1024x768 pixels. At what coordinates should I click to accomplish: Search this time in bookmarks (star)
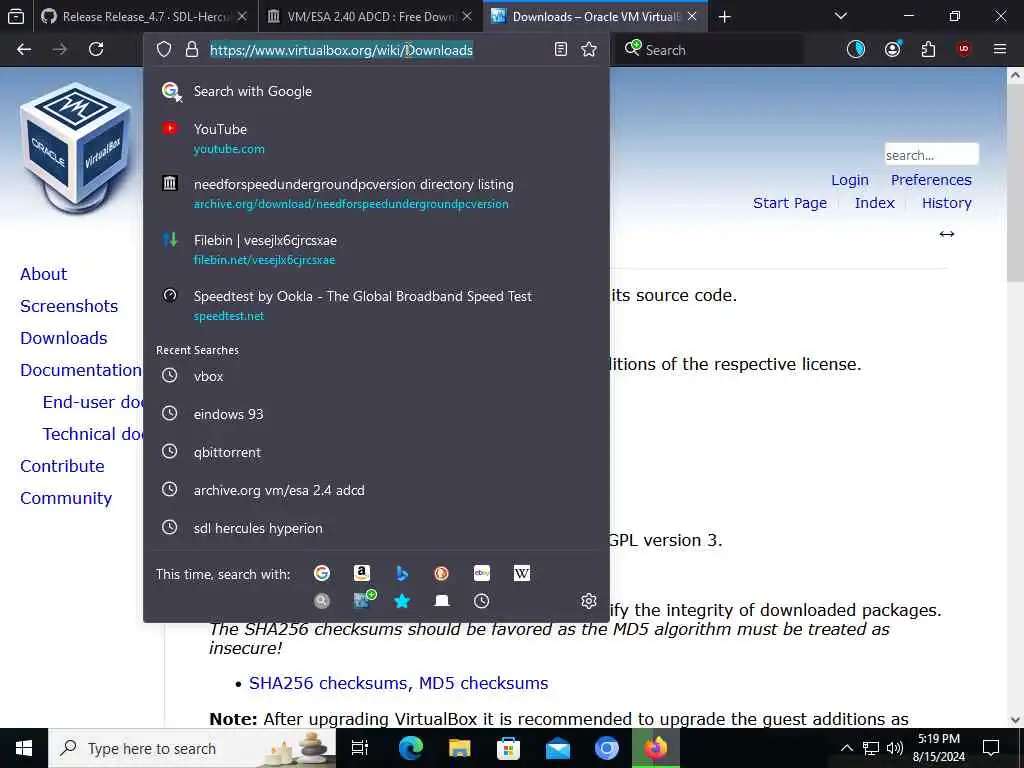click(402, 601)
